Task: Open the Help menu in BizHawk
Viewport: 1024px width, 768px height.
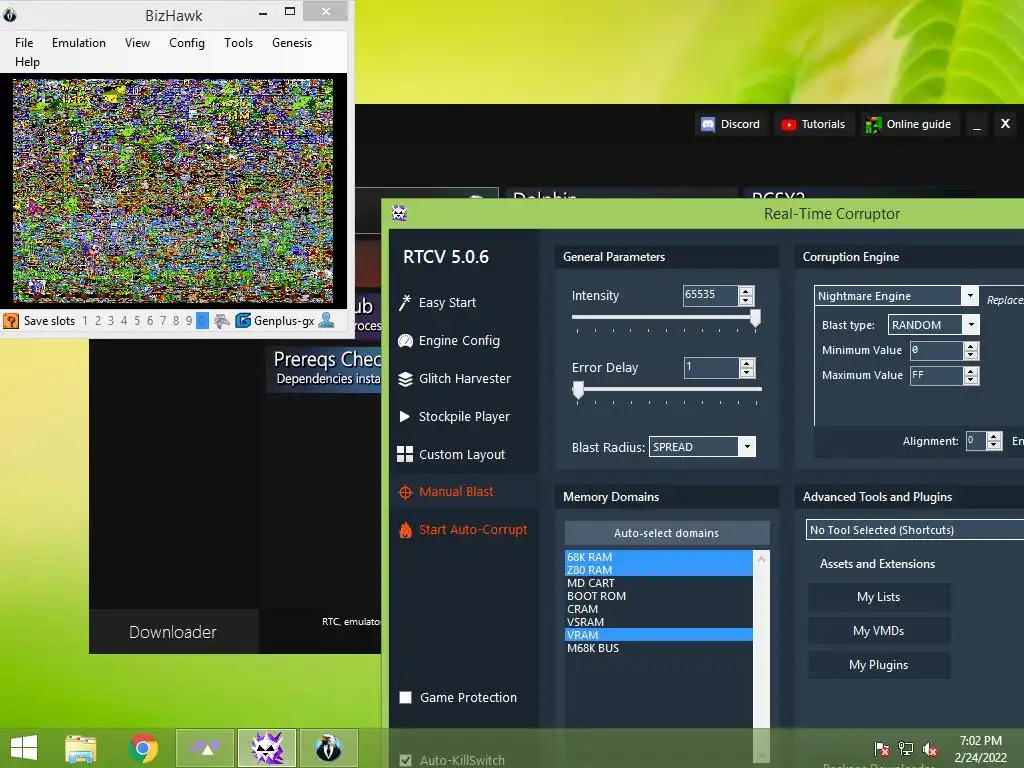Action: click(x=27, y=61)
